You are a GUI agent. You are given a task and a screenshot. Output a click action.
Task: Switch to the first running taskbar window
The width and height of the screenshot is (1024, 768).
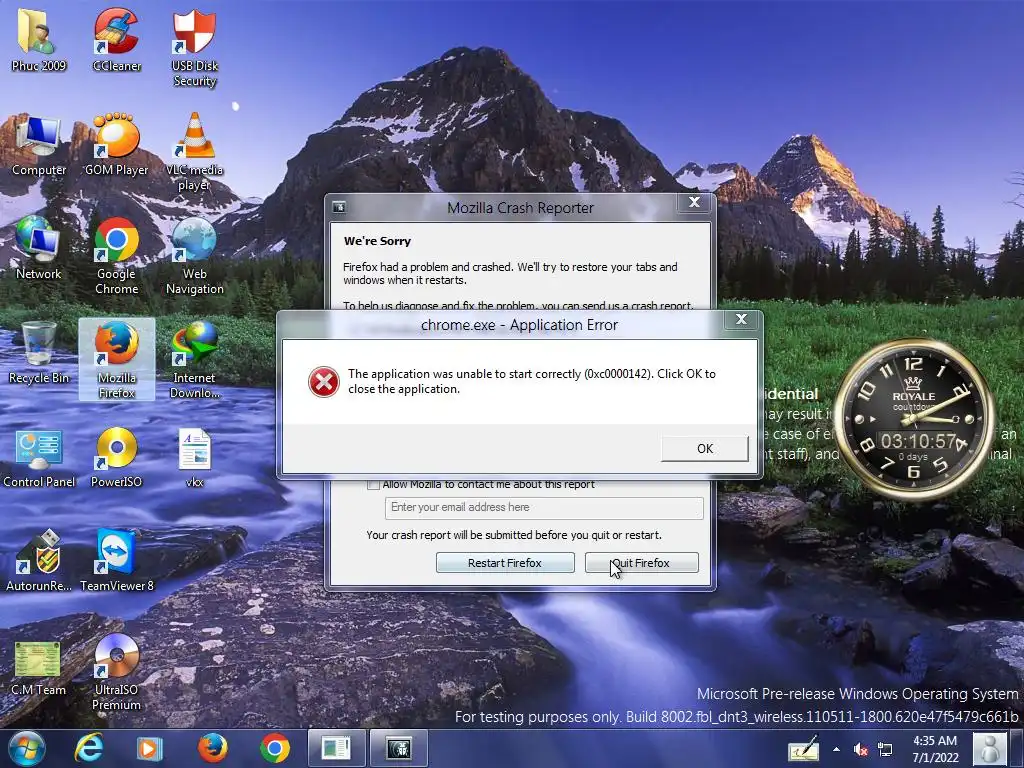click(x=336, y=748)
